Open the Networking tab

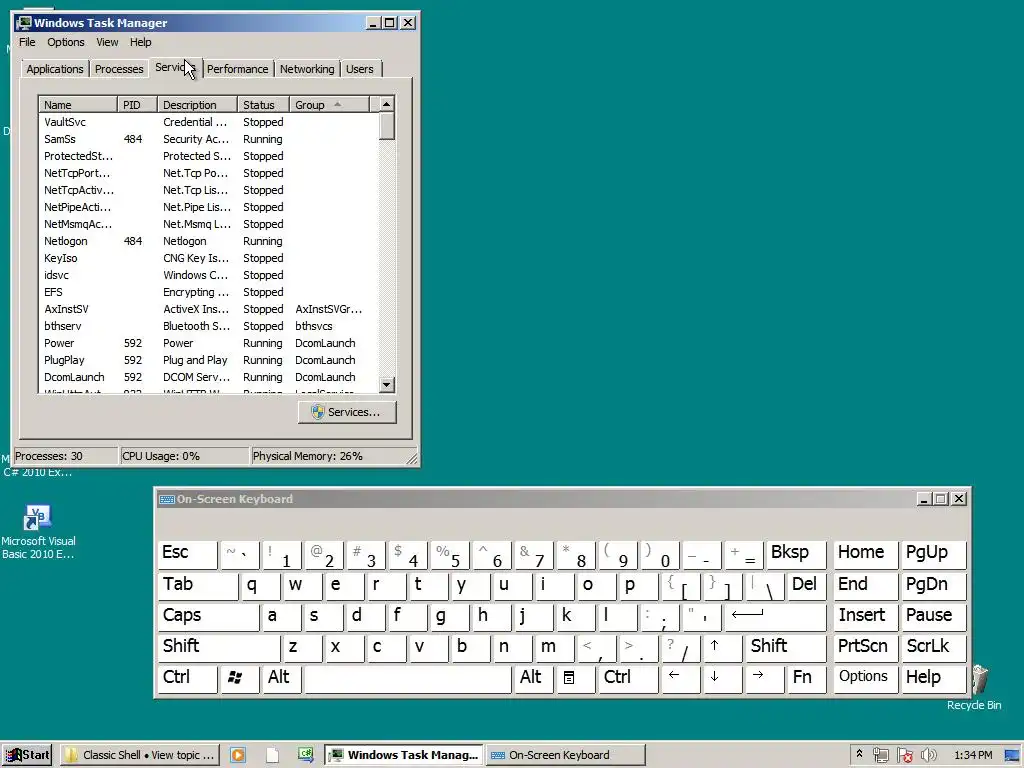click(x=307, y=69)
